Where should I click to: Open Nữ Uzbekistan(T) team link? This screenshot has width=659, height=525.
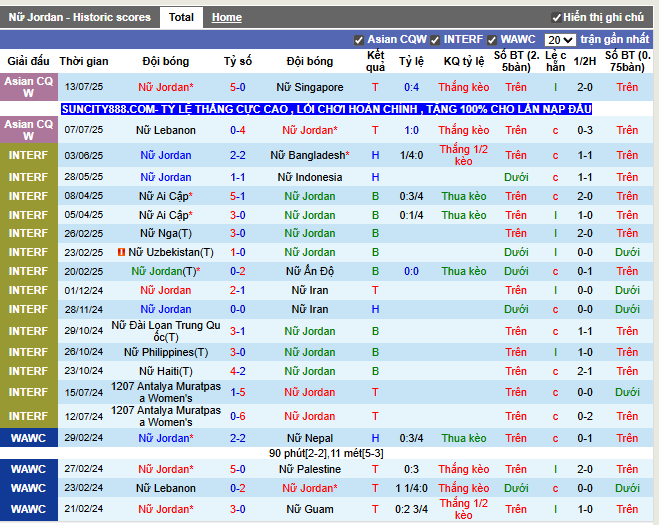coord(171,252)
